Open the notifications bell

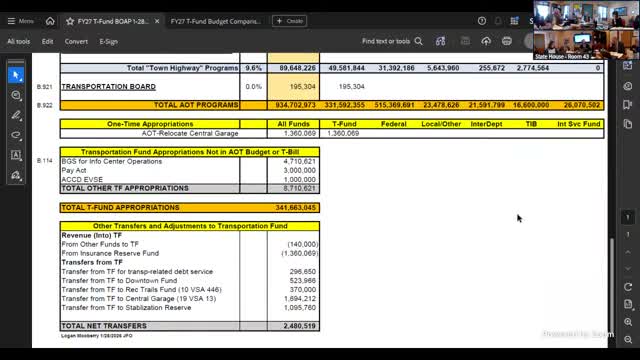click(x=498, y=21)
